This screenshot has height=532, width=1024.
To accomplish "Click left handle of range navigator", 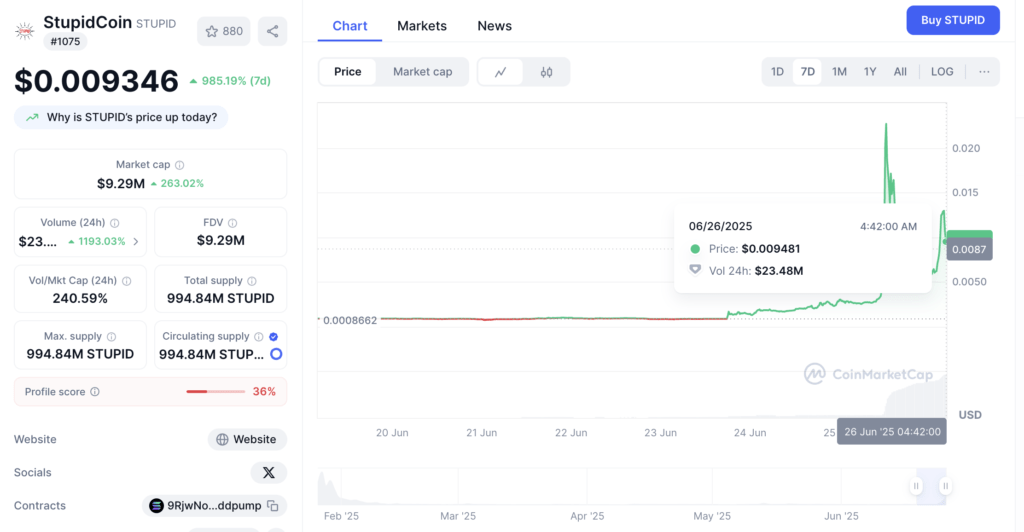I will 916,486.
